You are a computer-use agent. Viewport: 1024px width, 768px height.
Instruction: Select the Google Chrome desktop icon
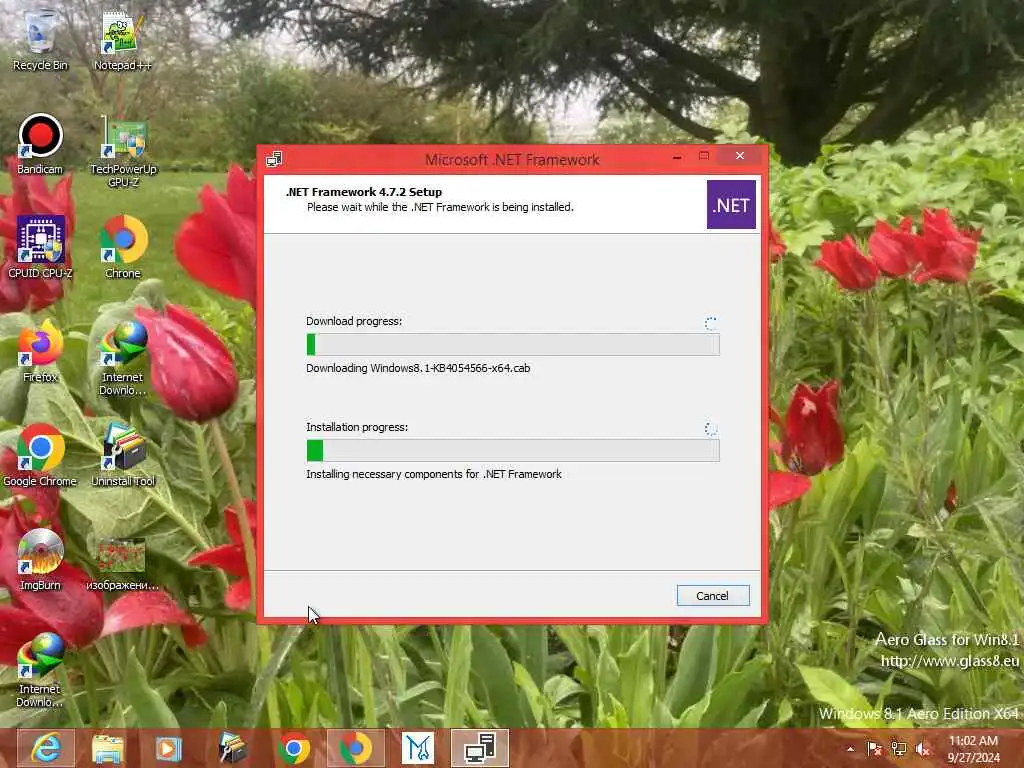tap(40, 455)
